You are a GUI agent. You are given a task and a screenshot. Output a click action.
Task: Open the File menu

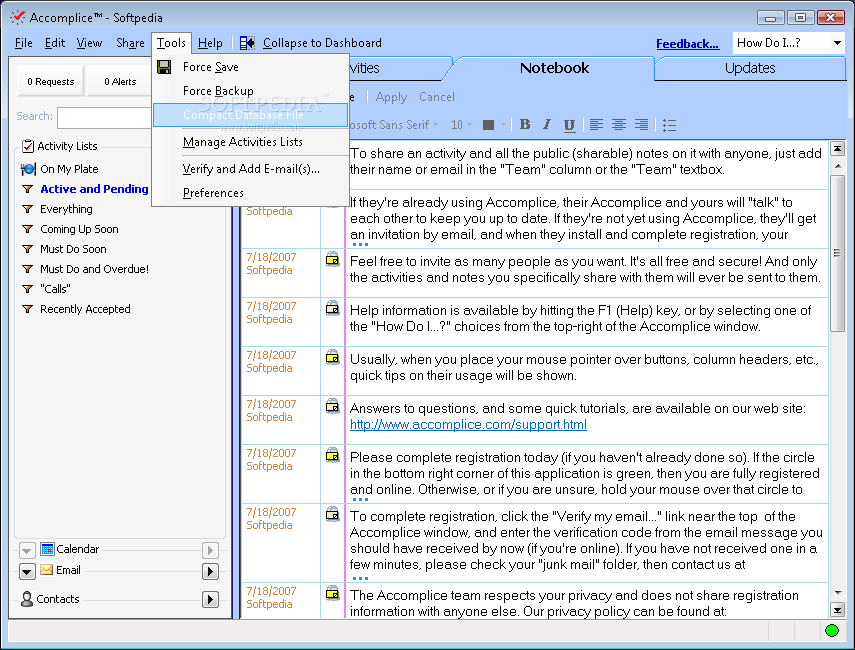tap(23, 43)
